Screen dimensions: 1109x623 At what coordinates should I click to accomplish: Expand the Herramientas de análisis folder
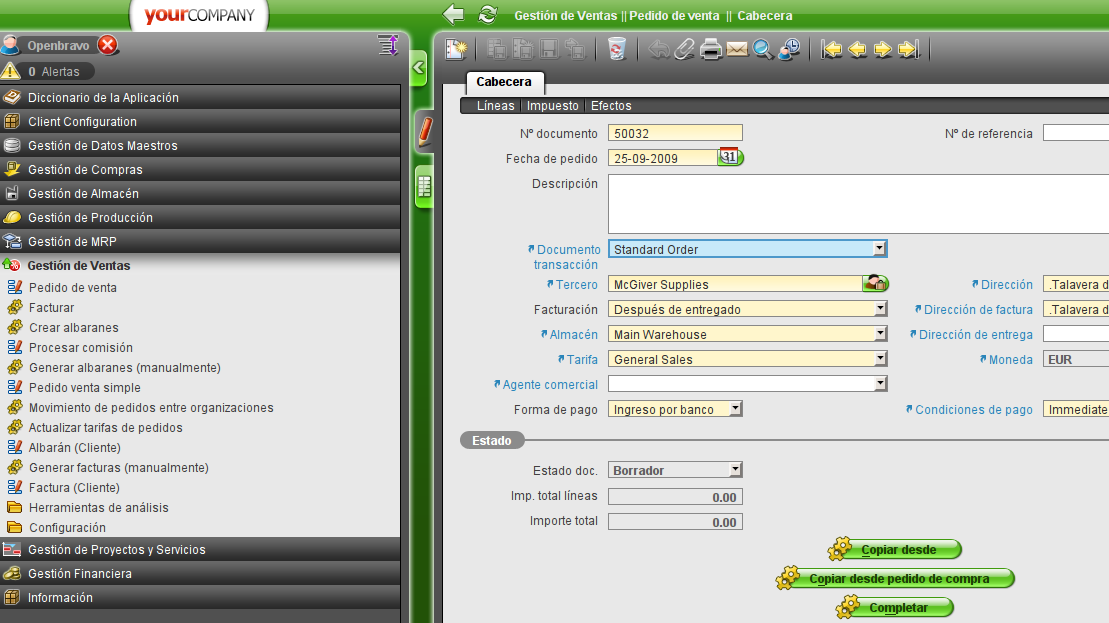click(98, 508)
